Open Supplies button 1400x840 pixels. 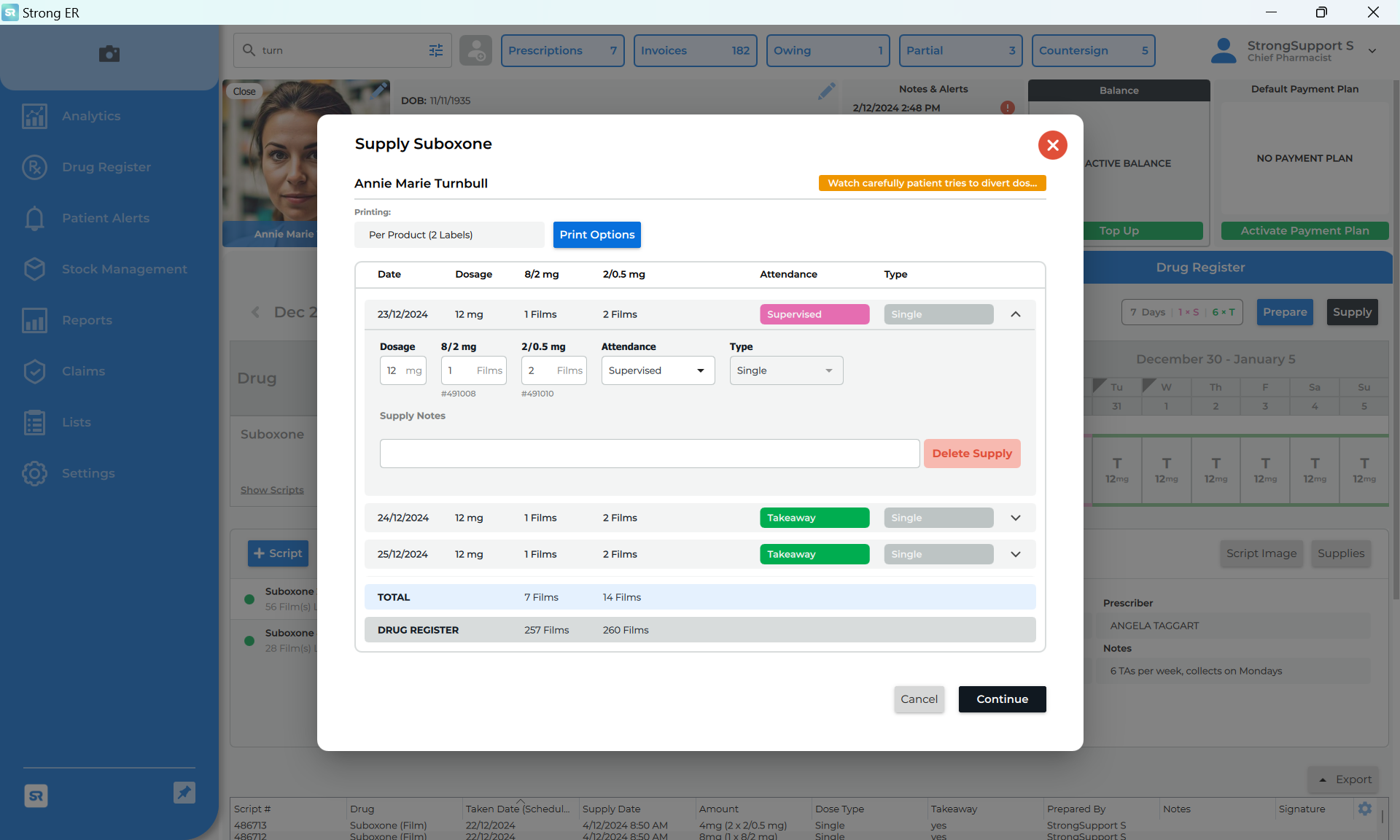[x=1340, y=553]
